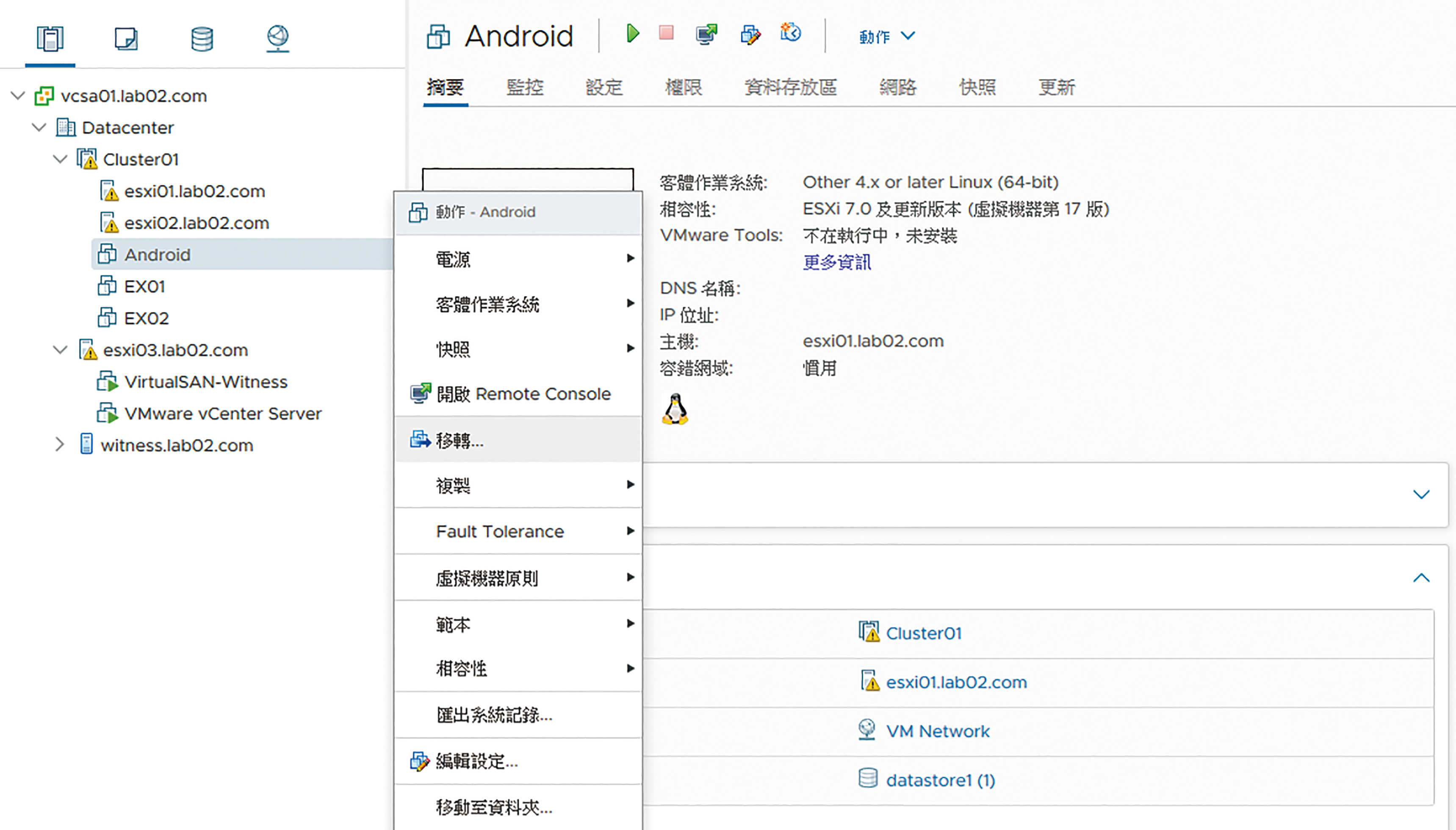Open the Cluster01 link in related objects
Screen dimensions: 1456x830
(x=923, y=633)
